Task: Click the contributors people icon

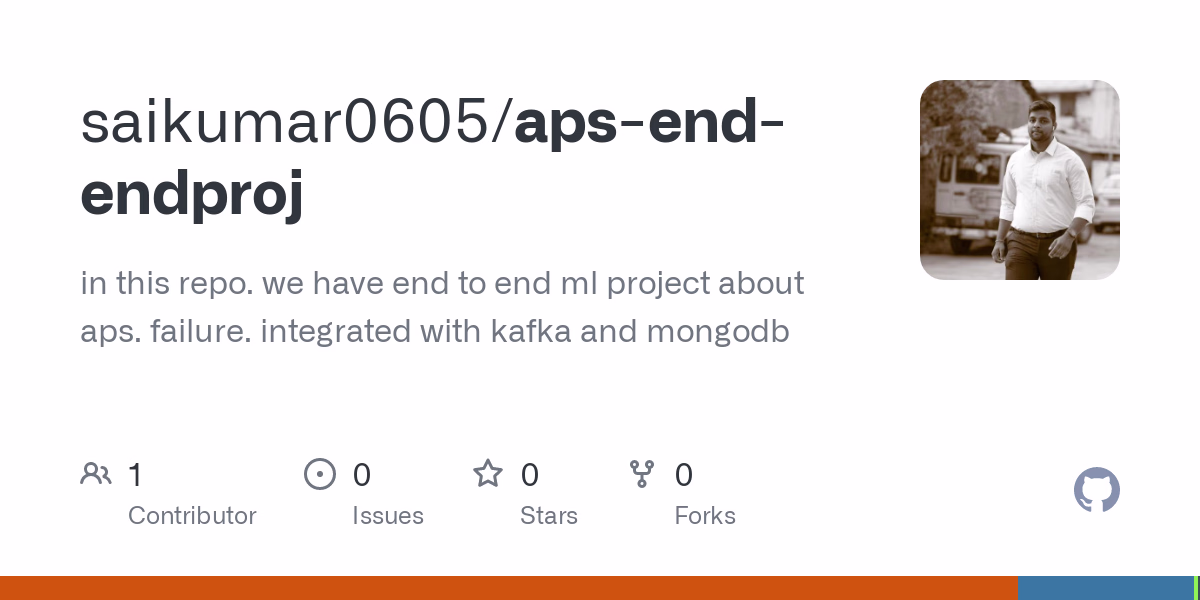Action: tap(96, 474)
